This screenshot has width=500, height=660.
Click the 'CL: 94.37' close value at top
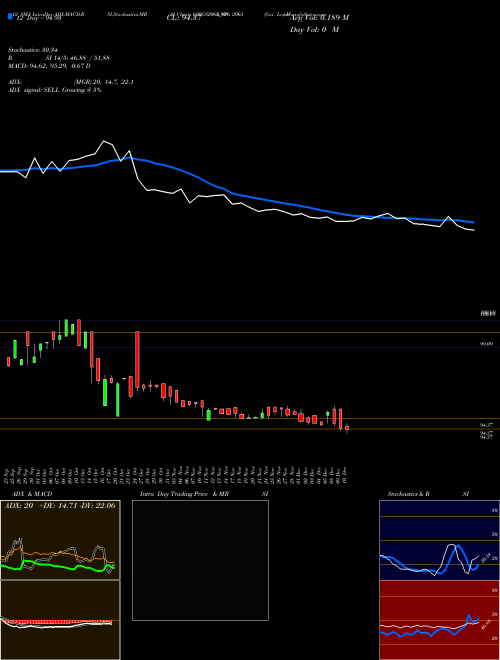point(182,17)
